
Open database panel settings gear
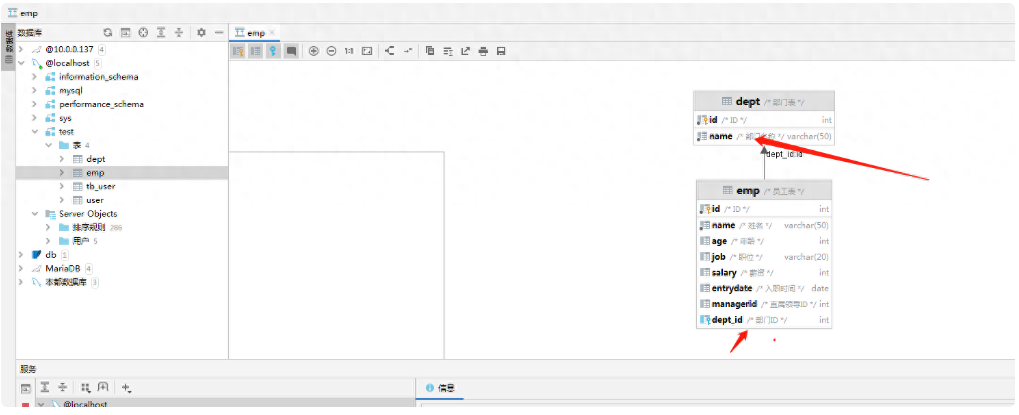pyautogui.click(x=201, y=32)
